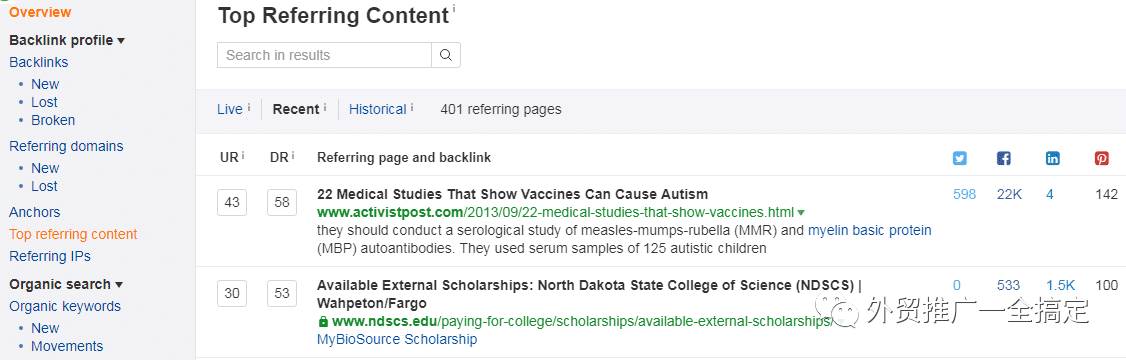The image size is (1126, 360).
Task: Select the Recent tab
Action: (296, 109)
